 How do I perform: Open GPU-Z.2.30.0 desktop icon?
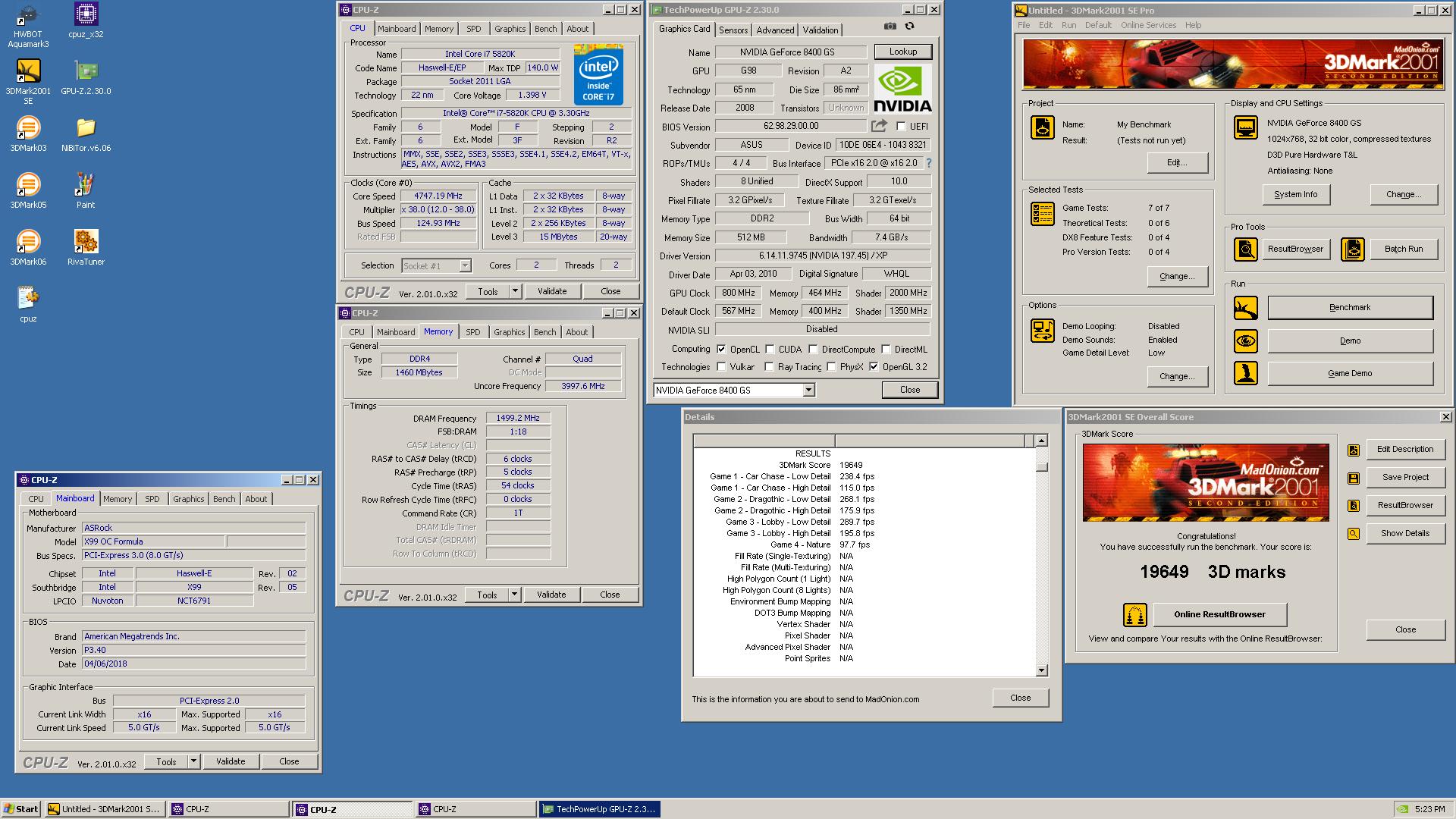[x=86, y=77]
